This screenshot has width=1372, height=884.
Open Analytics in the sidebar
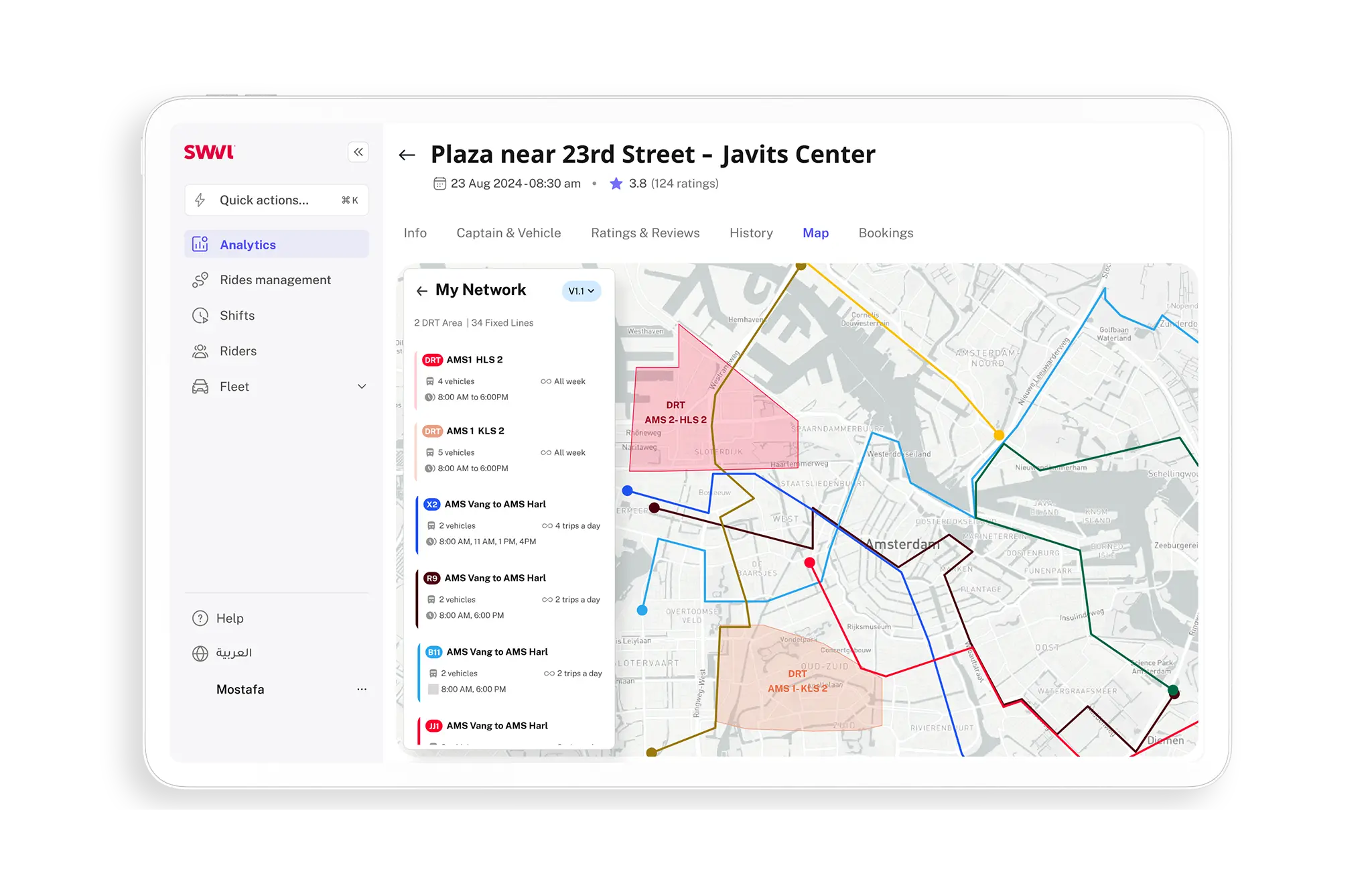[x=277, y=245]
